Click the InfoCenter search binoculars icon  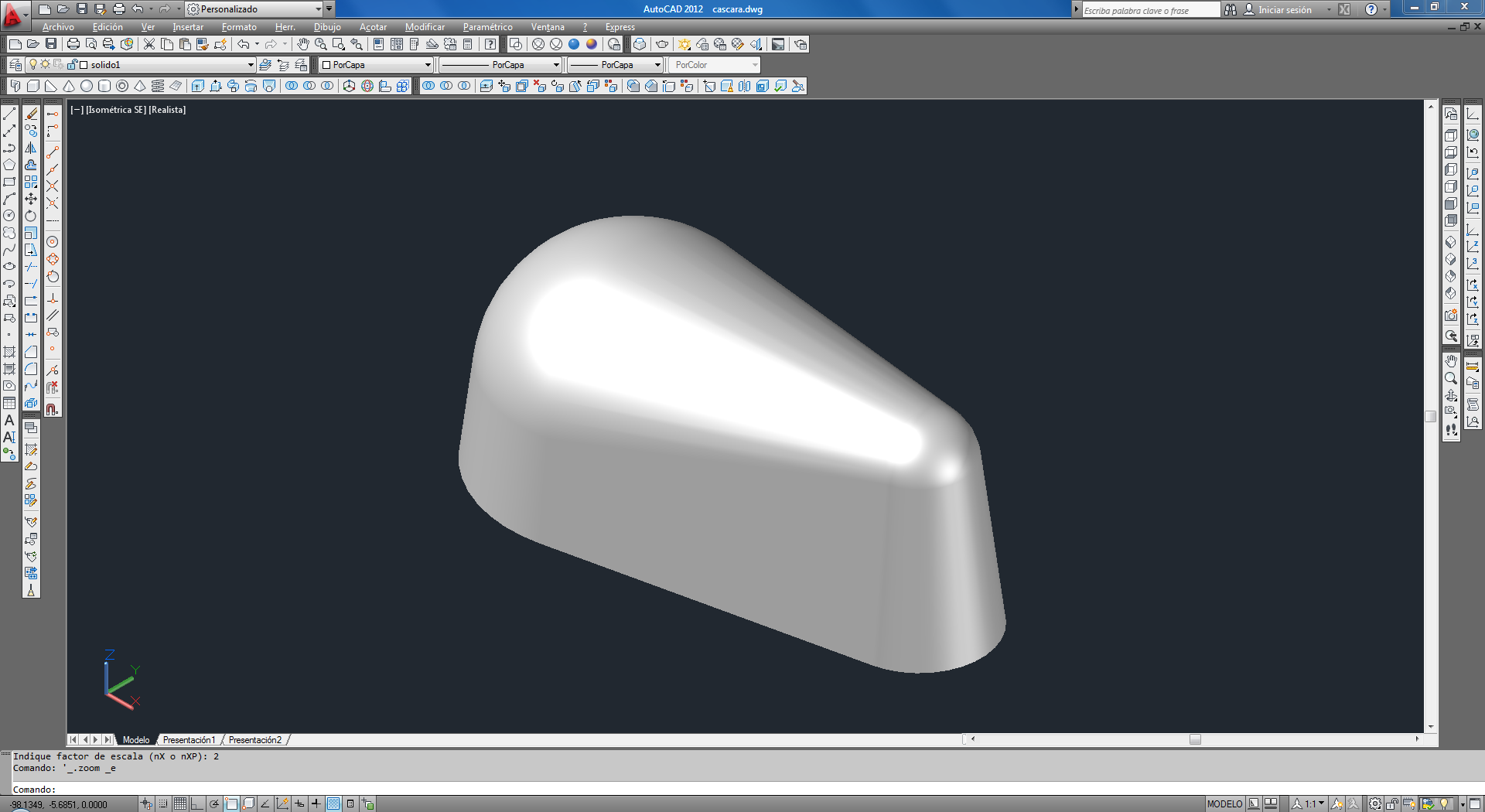pyautogui.click(x=1231, y=9)
